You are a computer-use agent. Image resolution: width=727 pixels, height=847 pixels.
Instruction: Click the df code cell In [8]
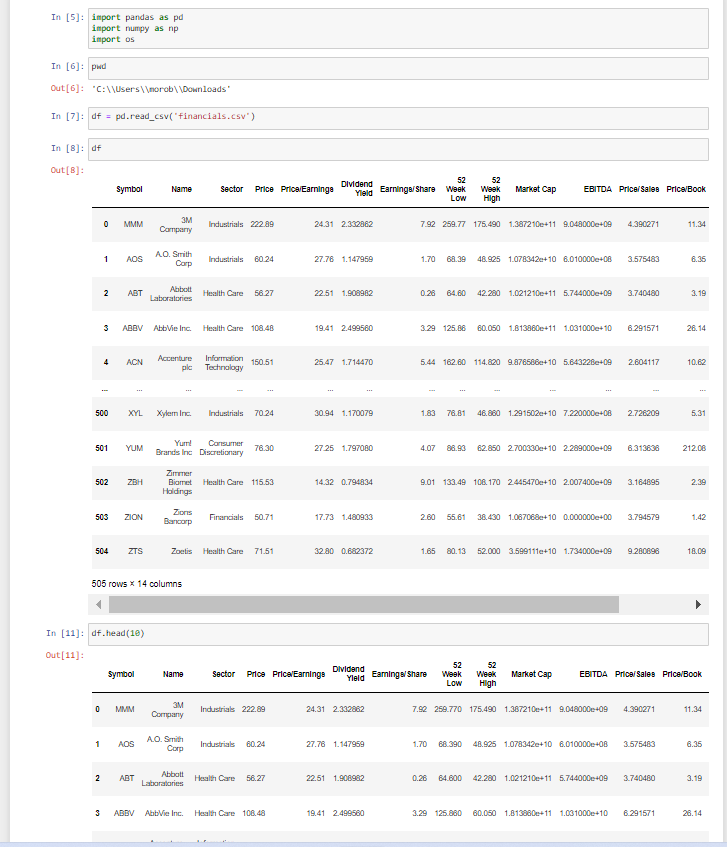click(x=398, y=150)
